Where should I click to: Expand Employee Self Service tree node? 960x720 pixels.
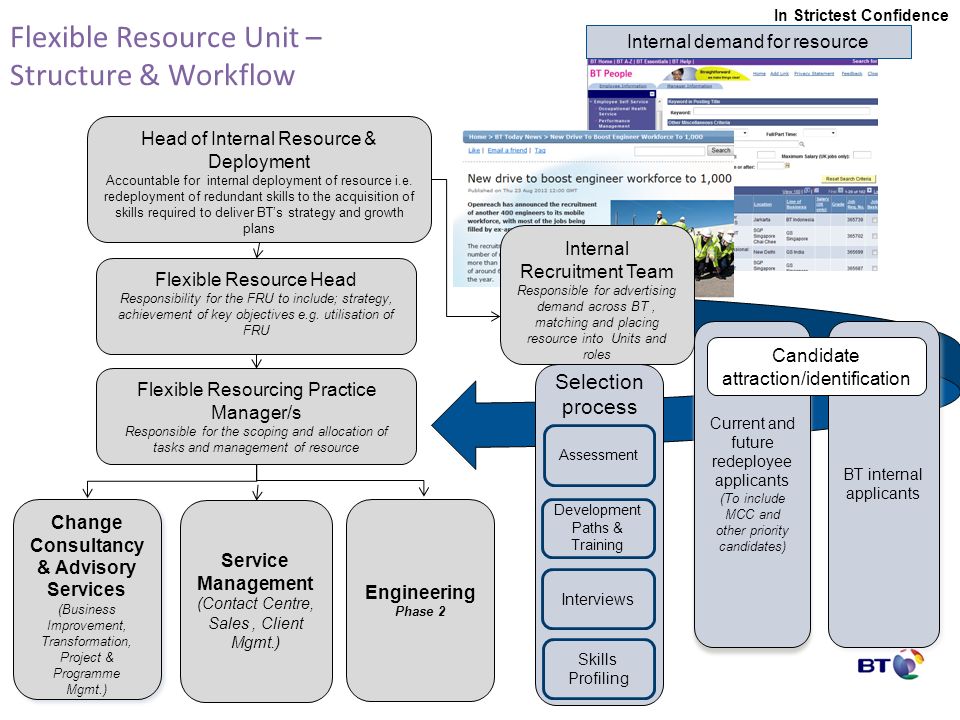(620, 102)
